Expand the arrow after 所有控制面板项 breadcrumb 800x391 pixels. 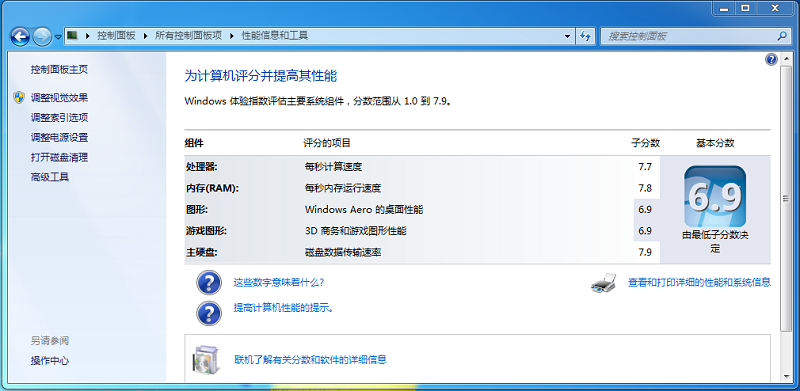[231, 36]
